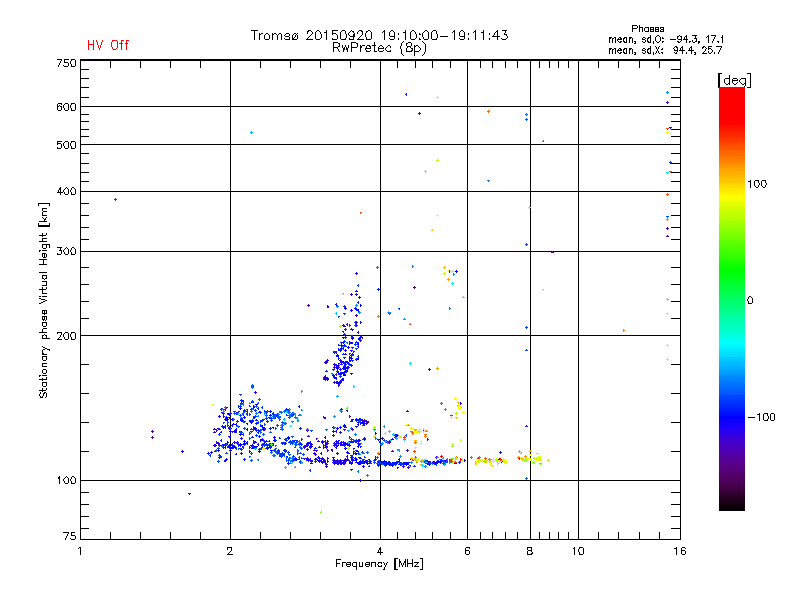
Task: Click the x-axis label 6 MHz
Action: coord(467,551)
